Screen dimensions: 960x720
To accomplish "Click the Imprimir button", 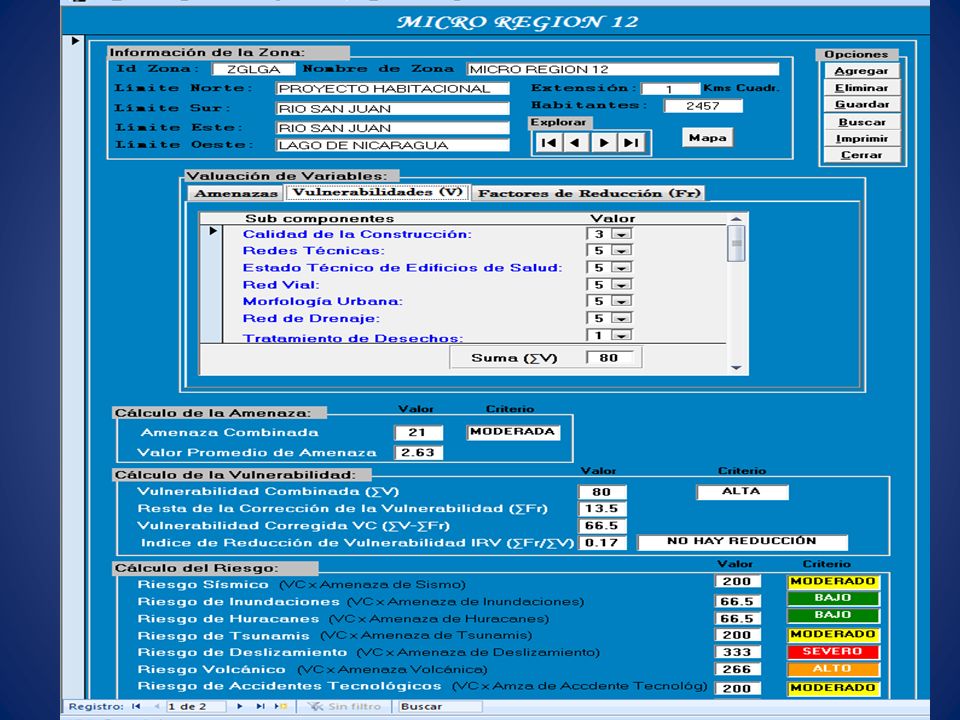I will (x=861, y=139).
